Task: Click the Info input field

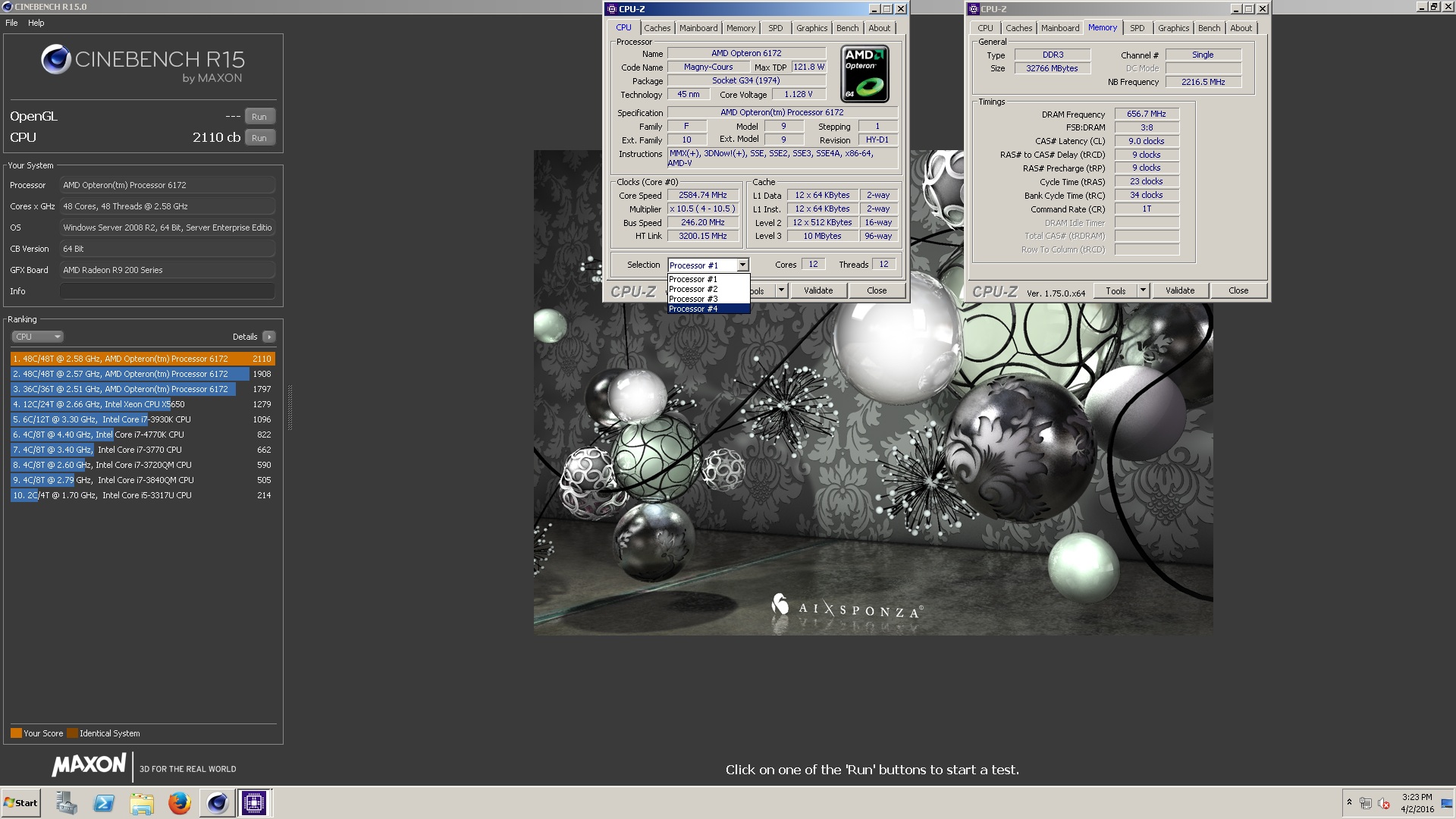Action: (x=168, y=291)
